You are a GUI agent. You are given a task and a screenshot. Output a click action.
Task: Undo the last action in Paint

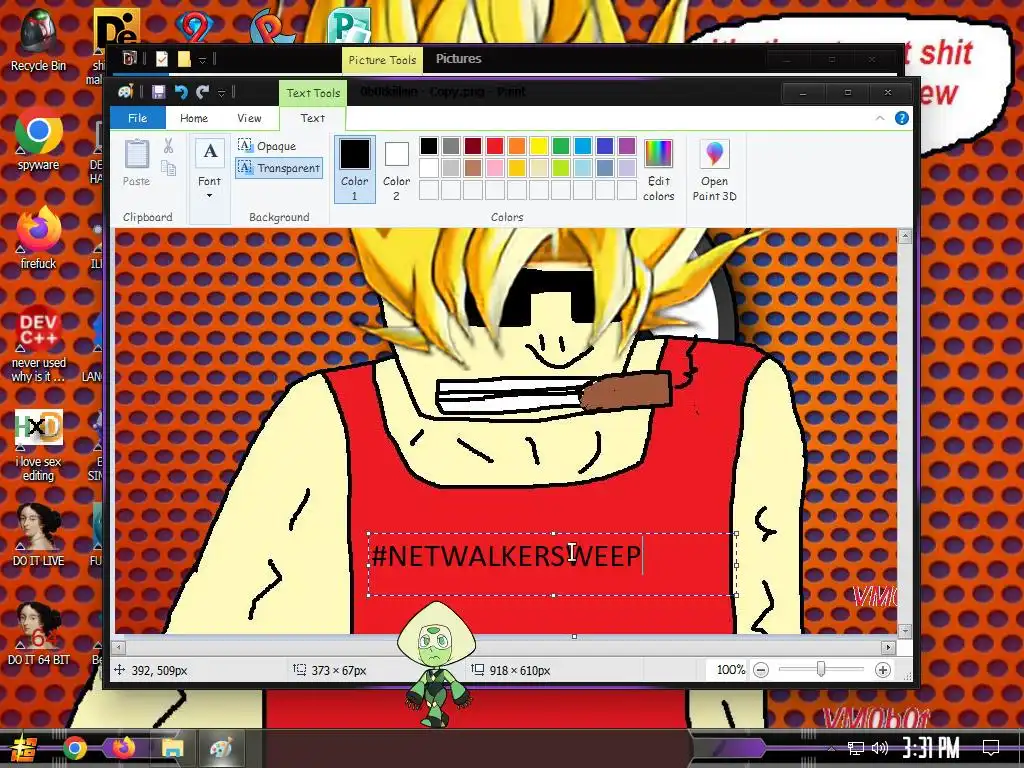coord(181,92)
